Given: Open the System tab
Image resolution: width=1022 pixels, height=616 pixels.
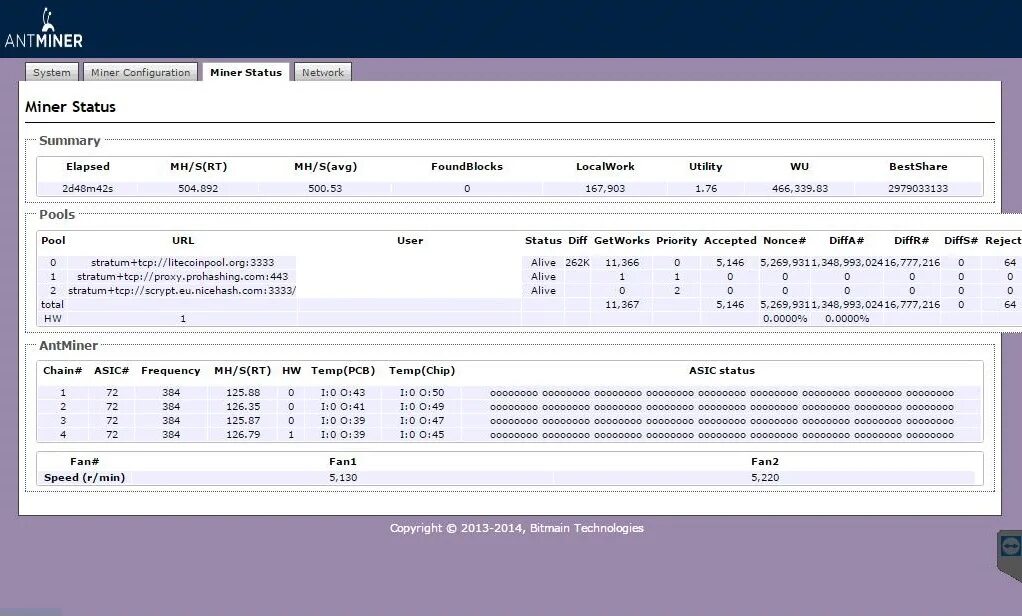Looking at the screenshot, I should click(x=51, y=72).
